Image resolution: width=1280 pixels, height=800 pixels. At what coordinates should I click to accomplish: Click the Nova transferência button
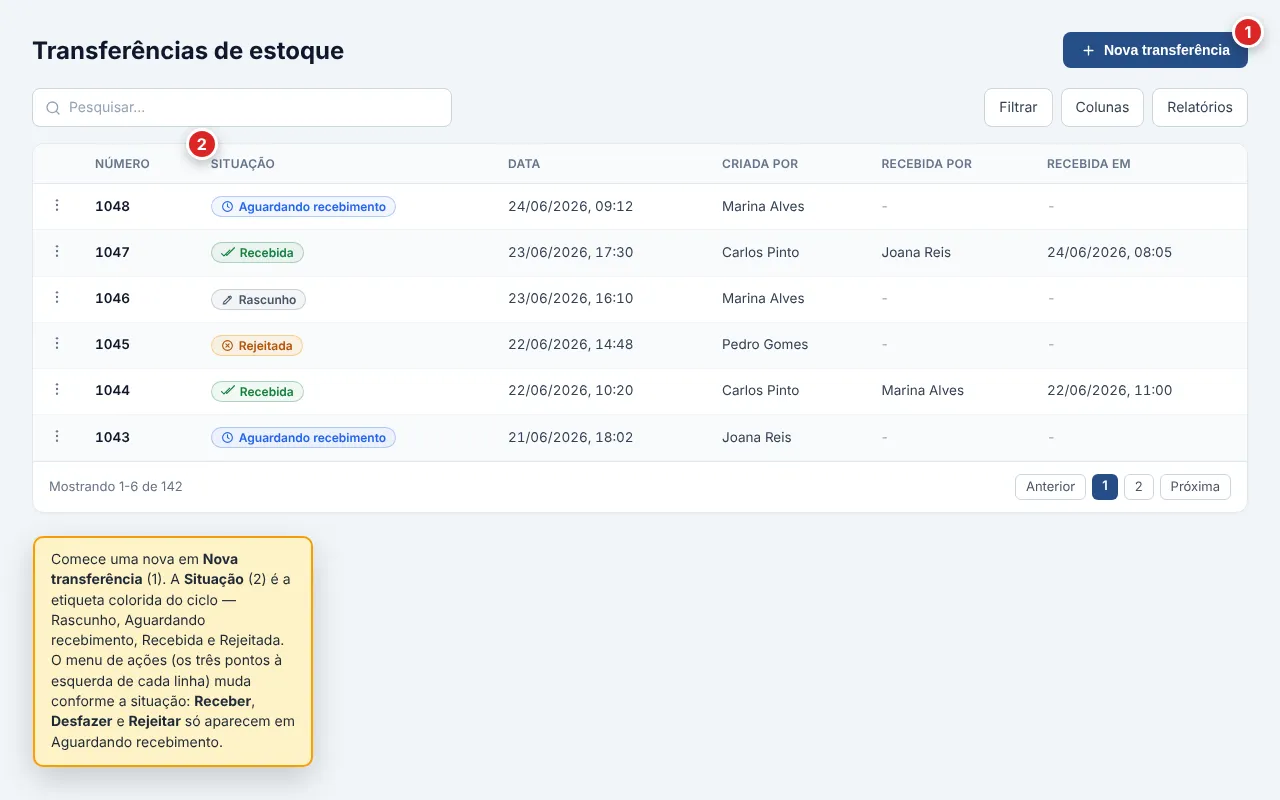1155,50
